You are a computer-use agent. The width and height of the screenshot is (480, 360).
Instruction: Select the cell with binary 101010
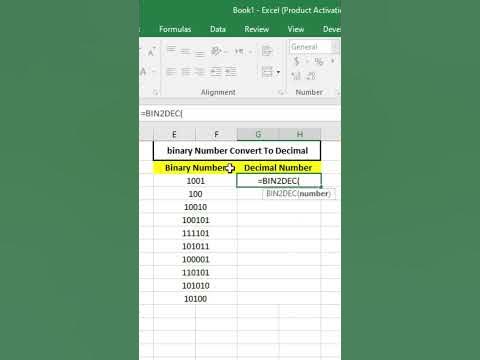click(195, 286)
